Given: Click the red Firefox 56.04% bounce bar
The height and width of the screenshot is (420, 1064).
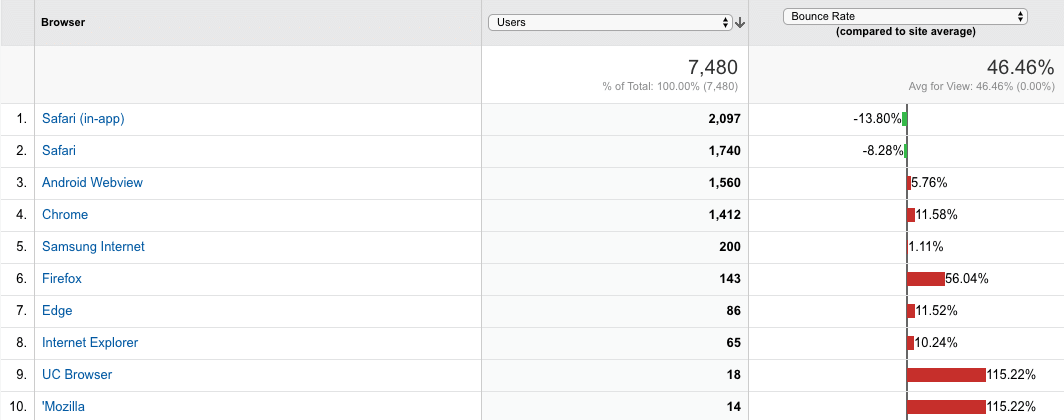Looking at the screenshot, I should (x=926, y=278).
